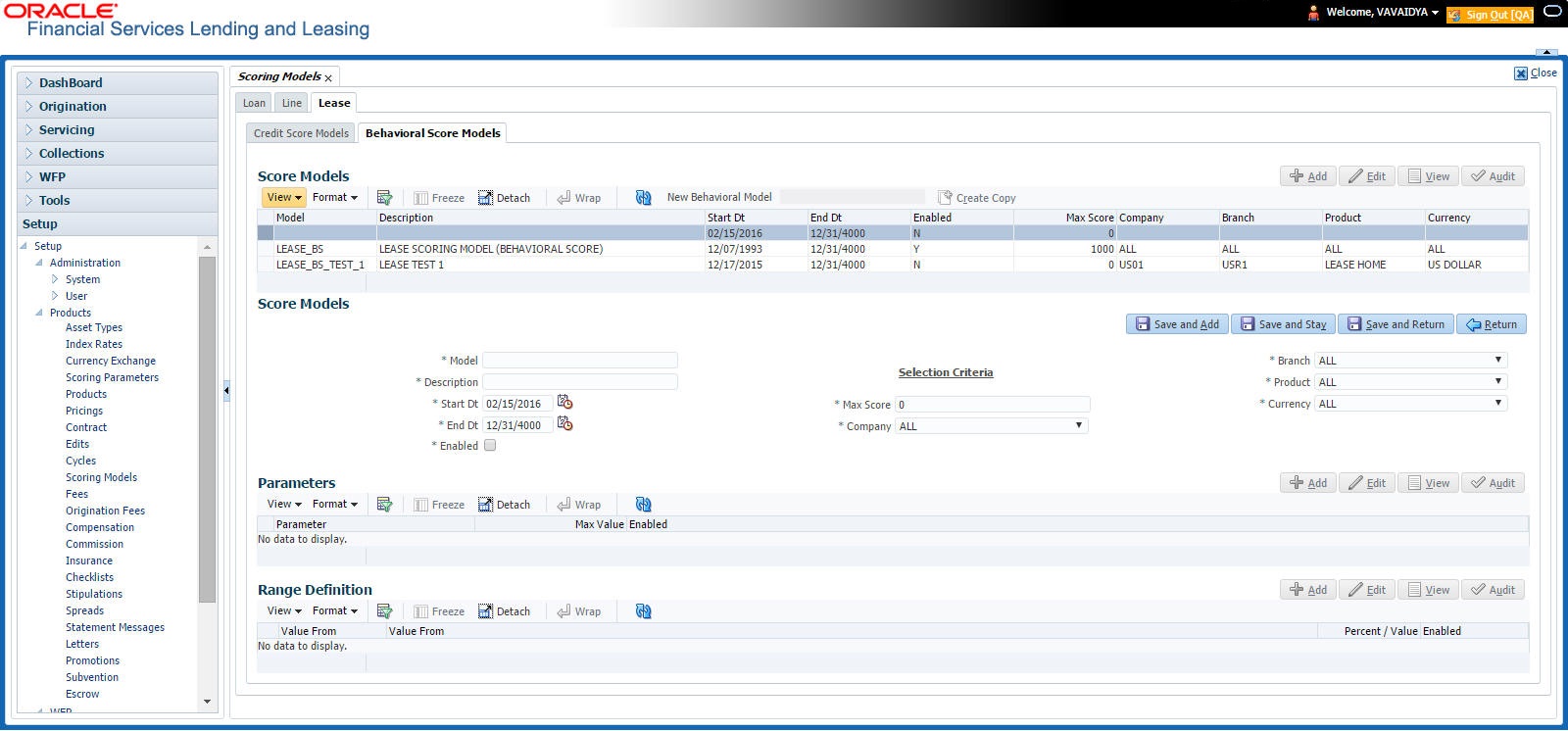Click Wrap in Score Models toolbar
Screen dimensions: 1568x731
578,198
